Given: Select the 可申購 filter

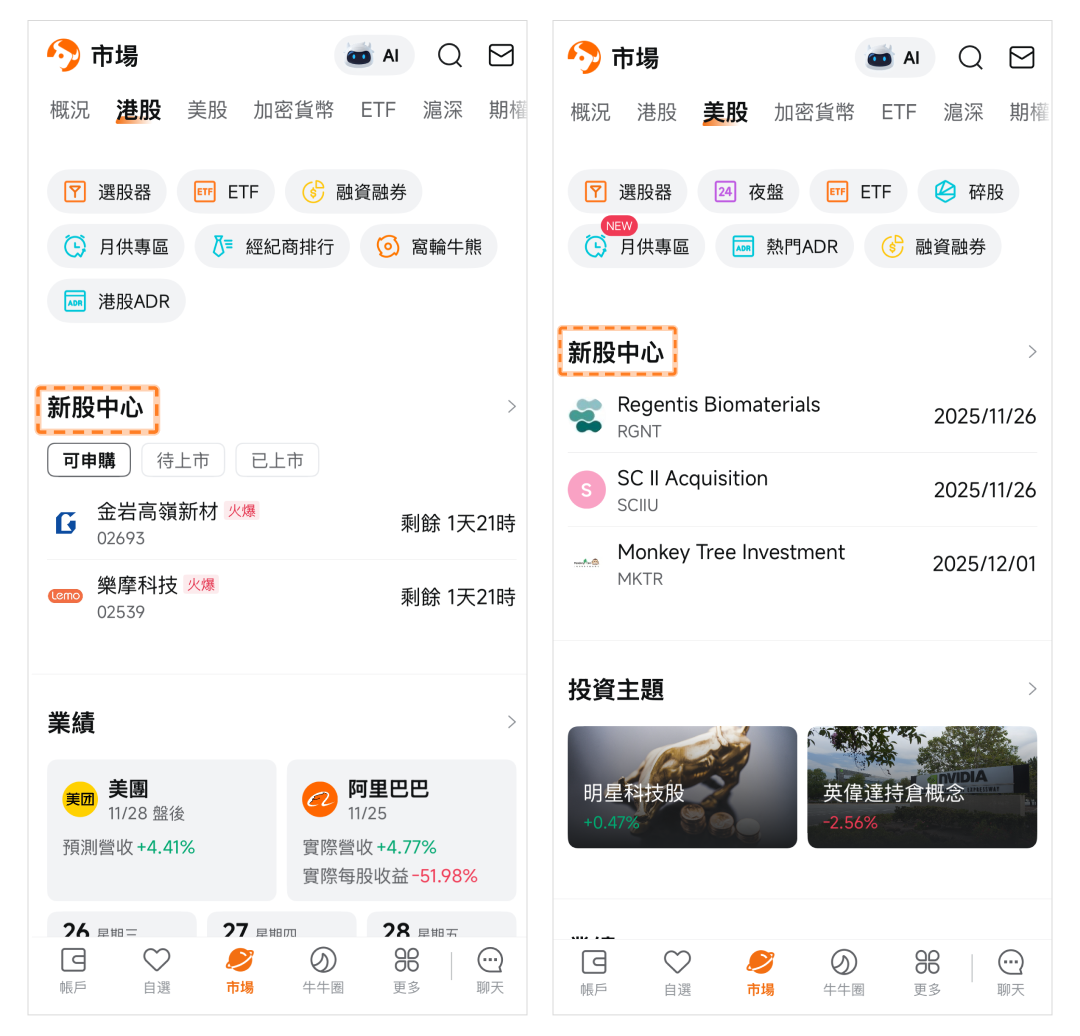Looking at the screenshot, I should (x=89, y=460).
